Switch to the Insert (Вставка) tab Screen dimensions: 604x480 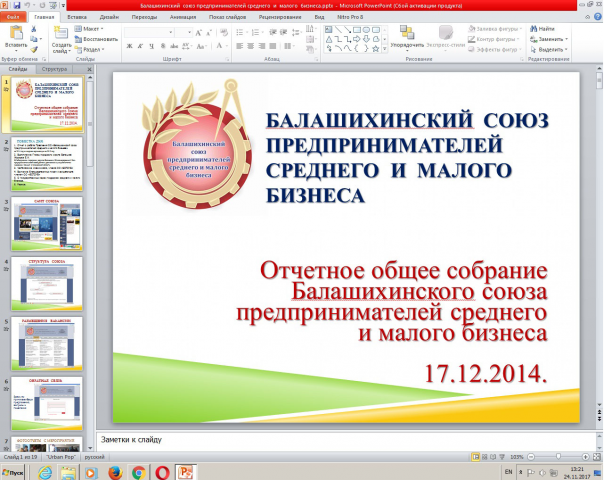77,17
